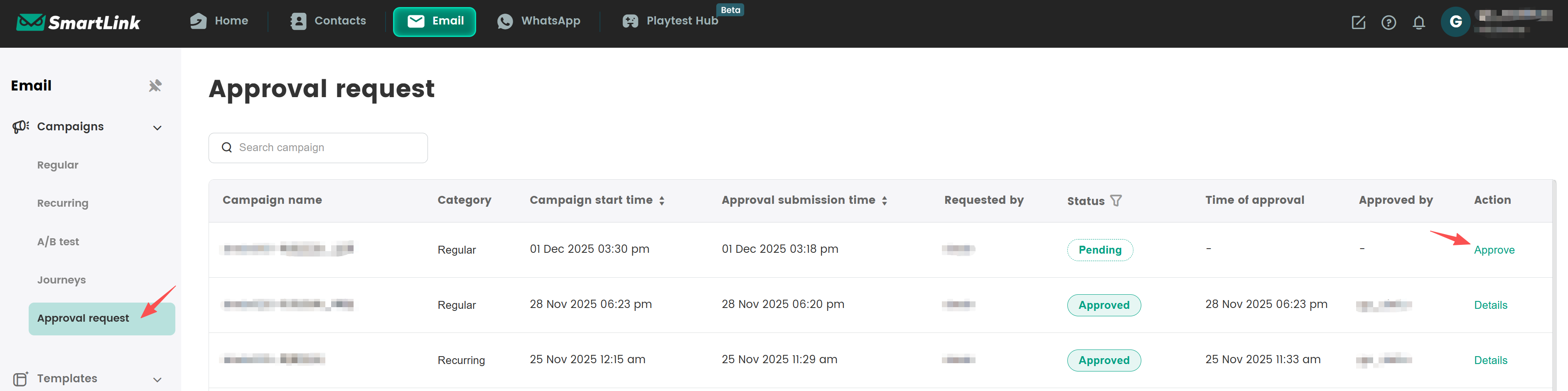Viewport: 1568px width, 391px height.
Task: Open the Templates sidebar menu
Action: tap(67, 378)
